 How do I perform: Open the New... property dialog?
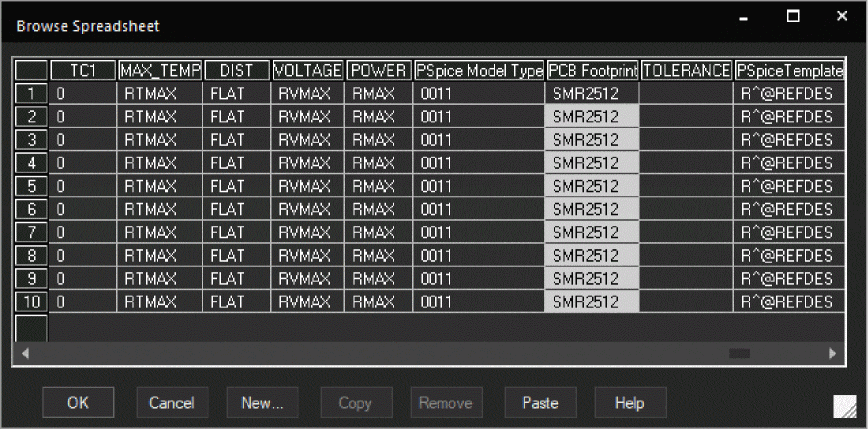pyautogui.click(x=262, y=402)
